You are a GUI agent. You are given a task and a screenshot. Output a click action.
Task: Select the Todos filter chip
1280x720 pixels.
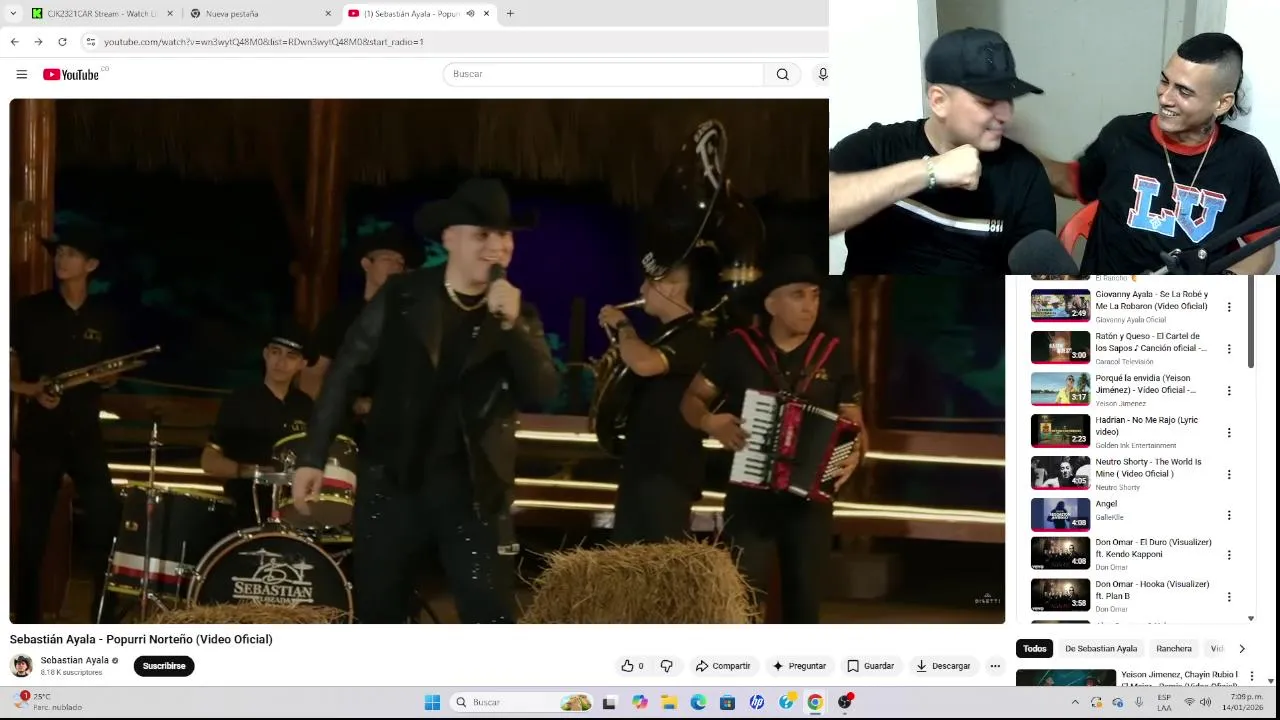(1035, 648)
